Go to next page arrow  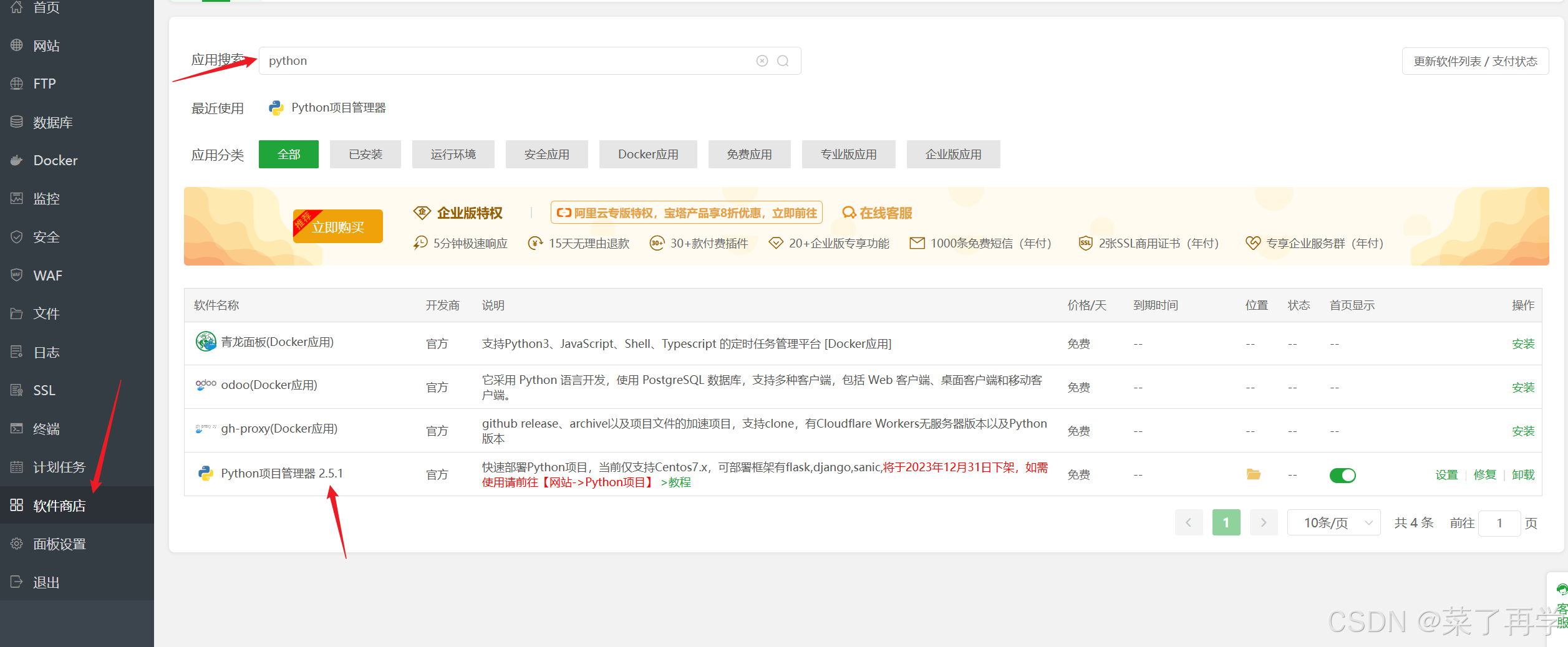(x=1264, y=522)
